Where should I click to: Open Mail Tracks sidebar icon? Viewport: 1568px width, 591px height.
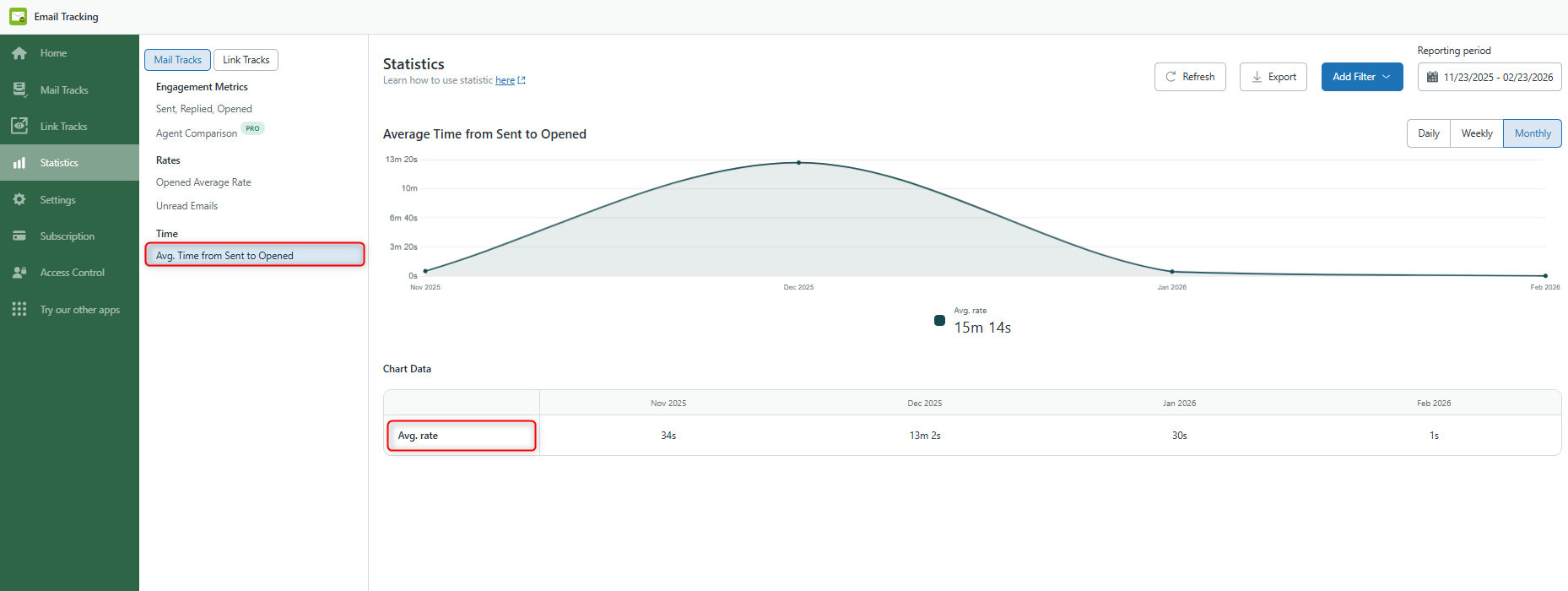tap(19, 89)
